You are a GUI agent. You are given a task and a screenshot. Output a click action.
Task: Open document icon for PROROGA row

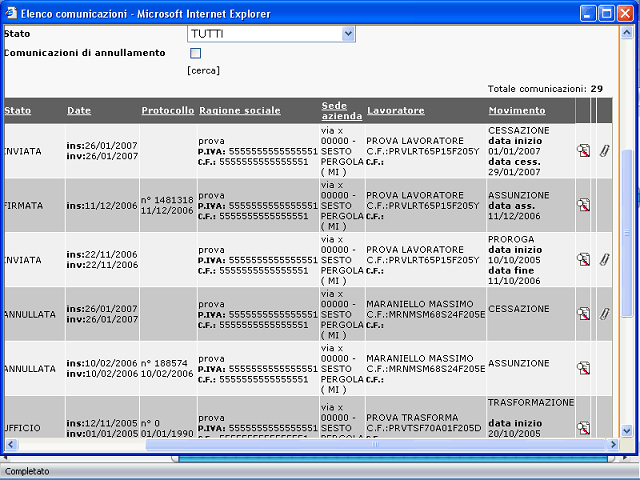[583, 259]
